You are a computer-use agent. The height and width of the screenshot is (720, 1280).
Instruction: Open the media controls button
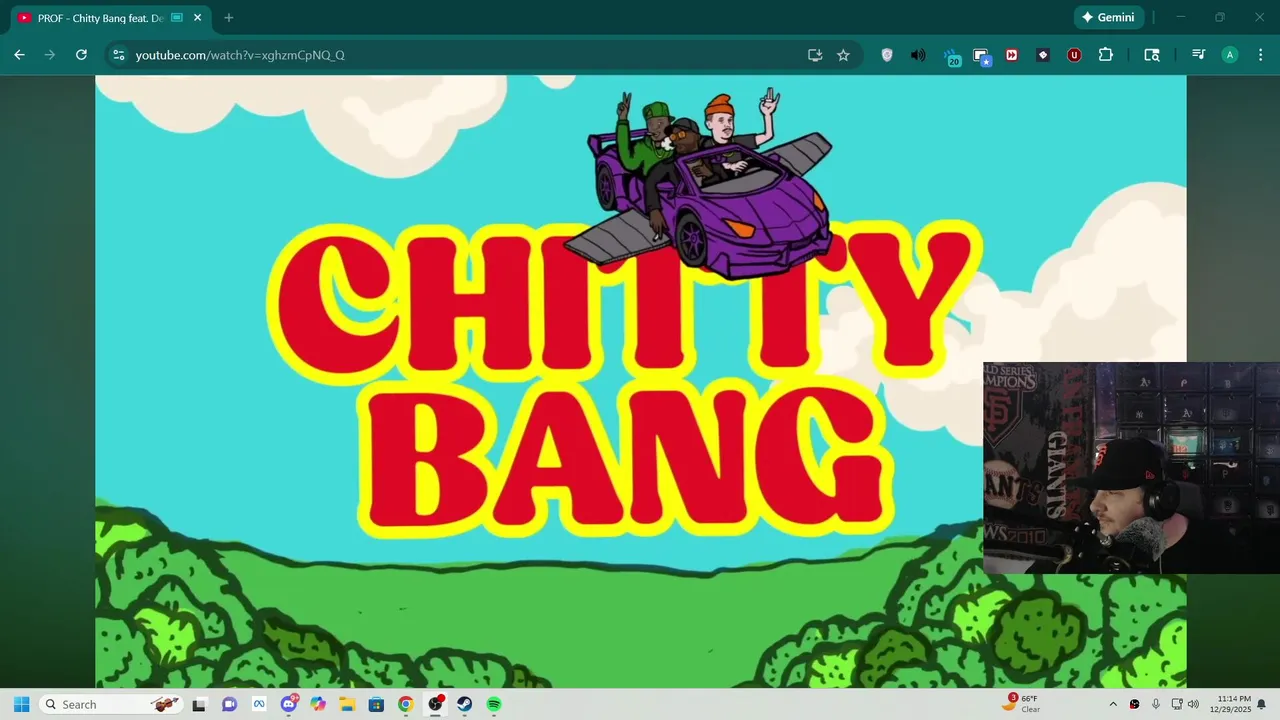(x=1198, y=55)
